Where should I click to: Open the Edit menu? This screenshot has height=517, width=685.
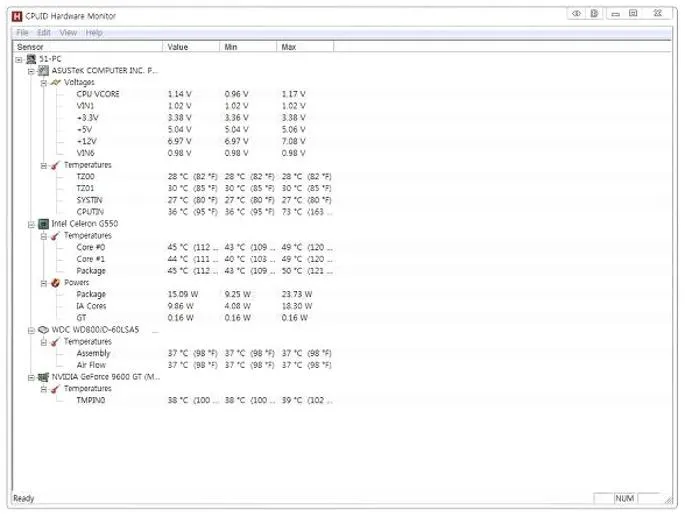[44, 33]
